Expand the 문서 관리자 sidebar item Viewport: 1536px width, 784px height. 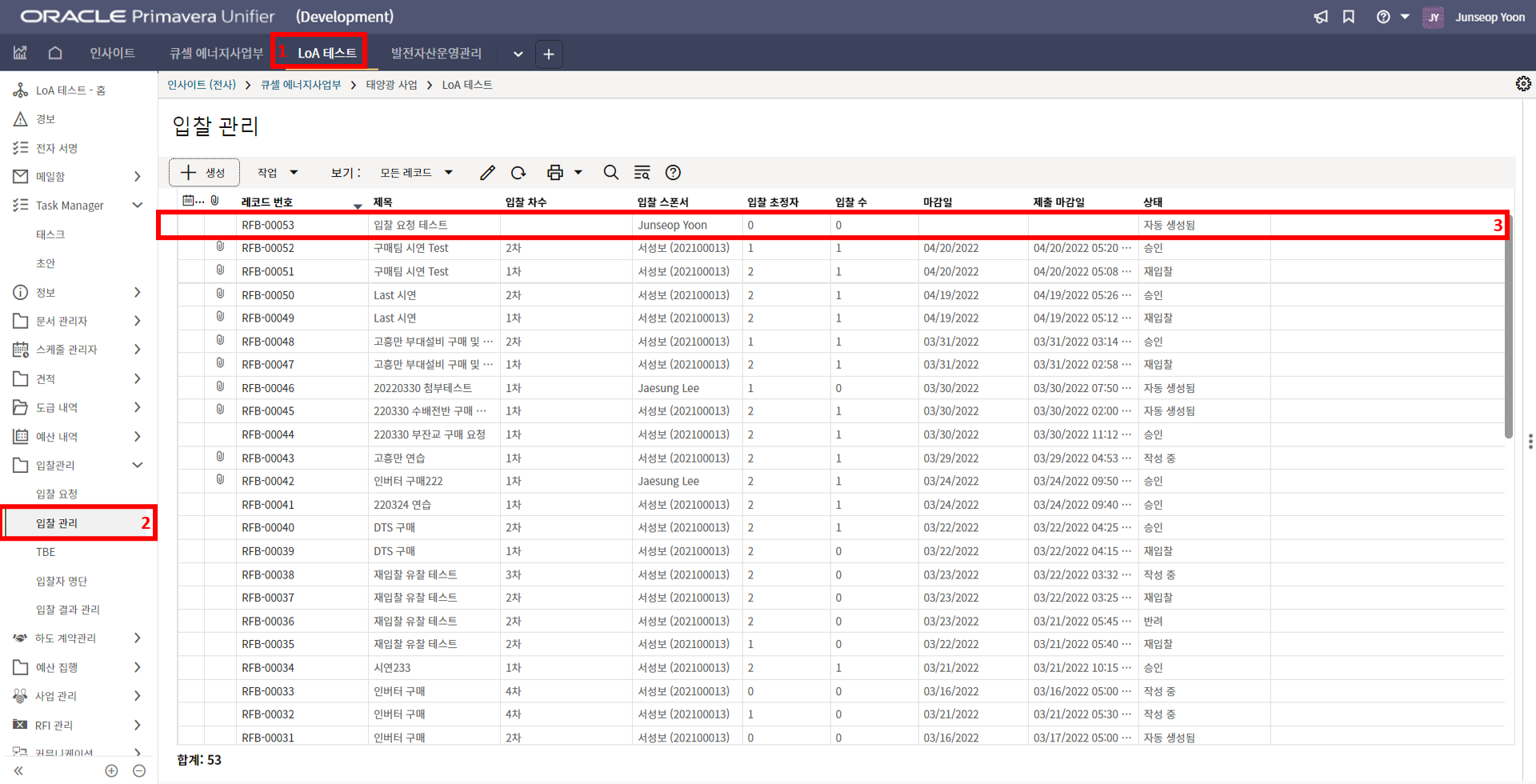(138, 321)
